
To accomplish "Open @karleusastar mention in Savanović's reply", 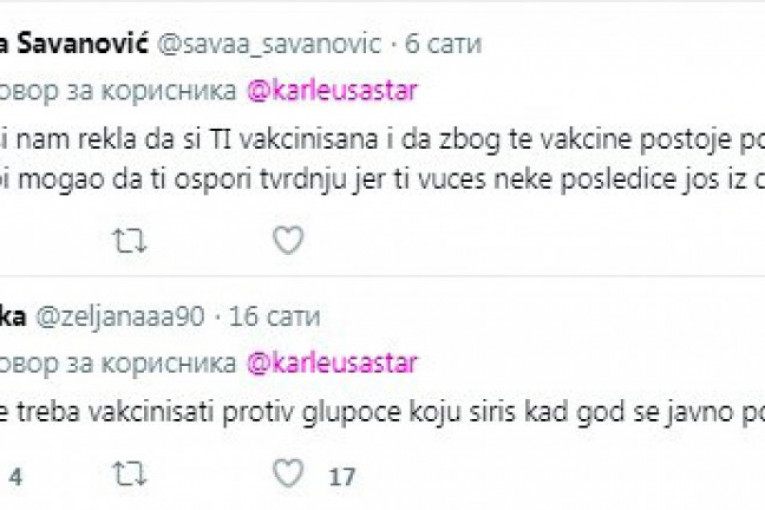I will point(332,91).
